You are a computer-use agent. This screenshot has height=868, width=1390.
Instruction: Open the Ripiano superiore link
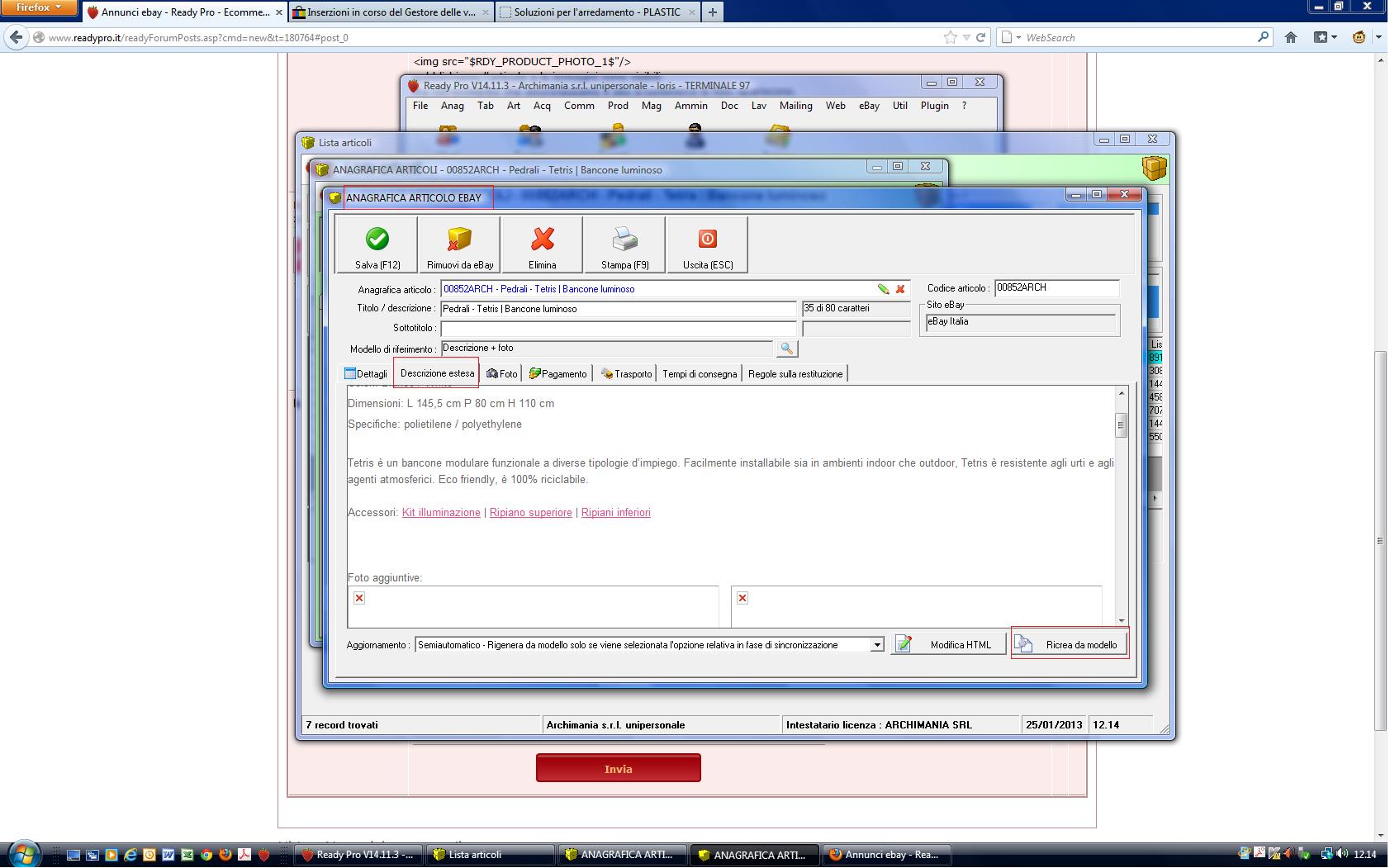[531, 513]
